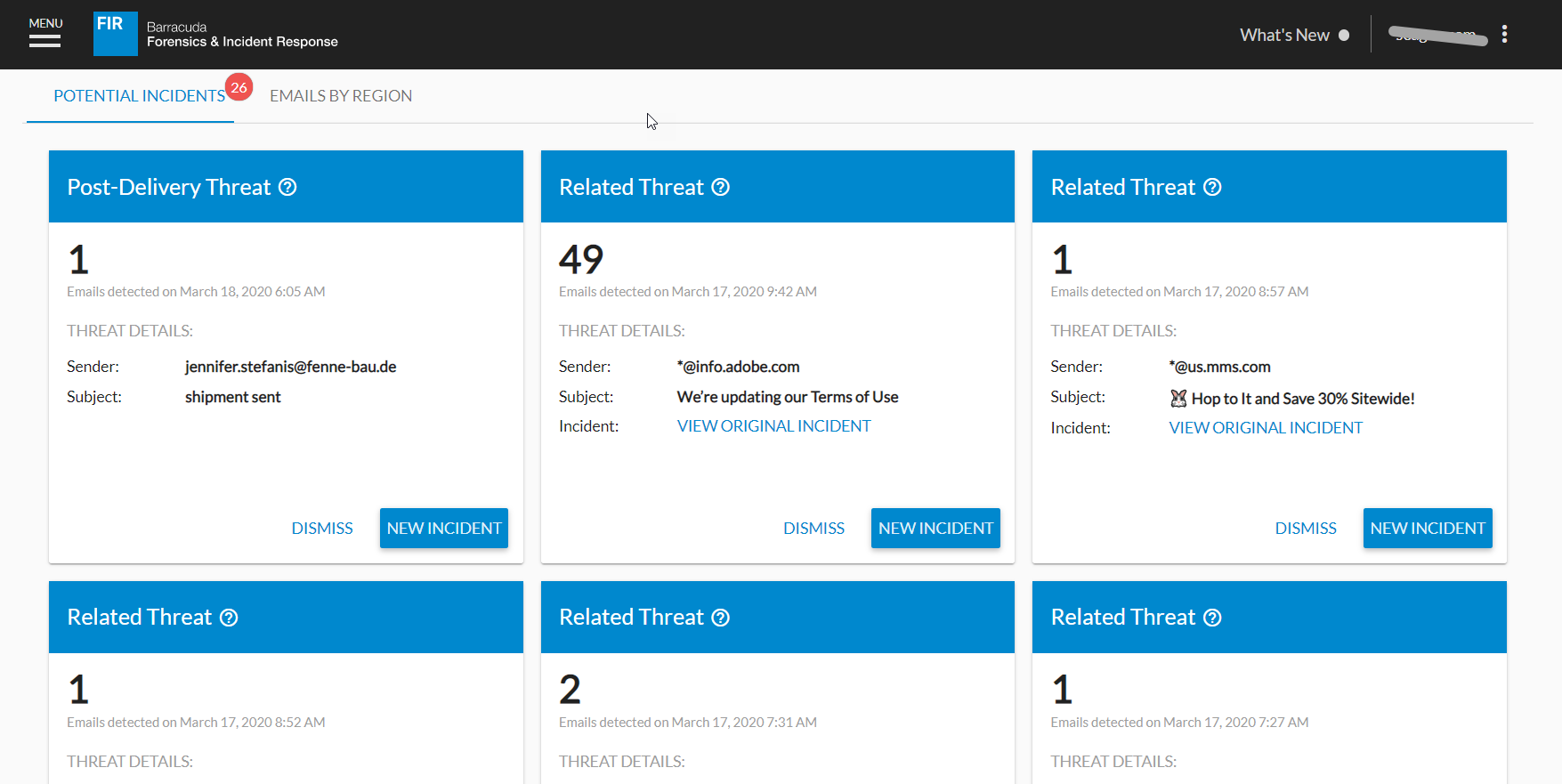1562x784 pixels.
Task: Open help icon on the 49-email Related Threat card
Action: pyautogui.click(x=721, y=187)
